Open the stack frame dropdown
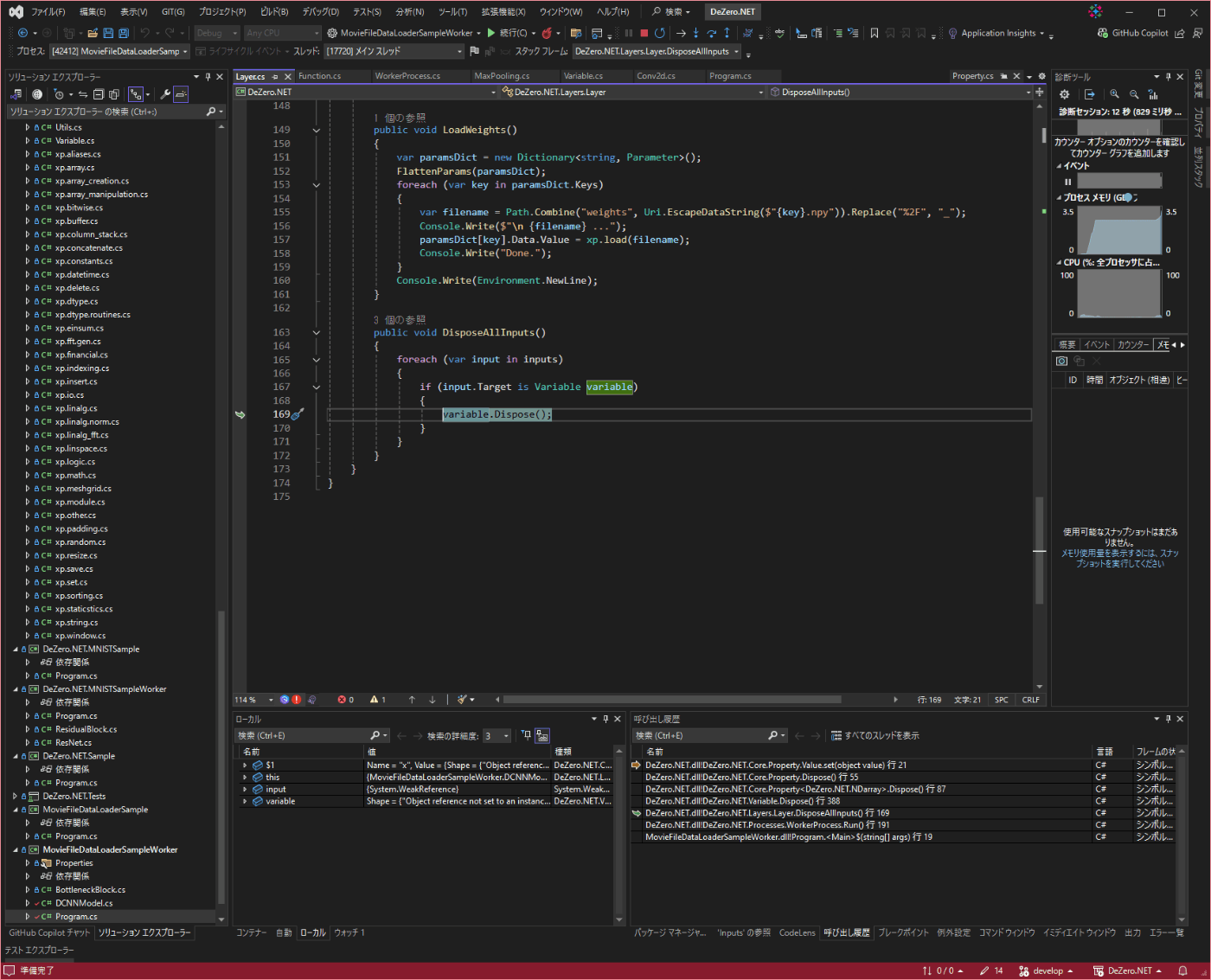1211x980 pixels. pyautogui.click(x=657, y=51)
